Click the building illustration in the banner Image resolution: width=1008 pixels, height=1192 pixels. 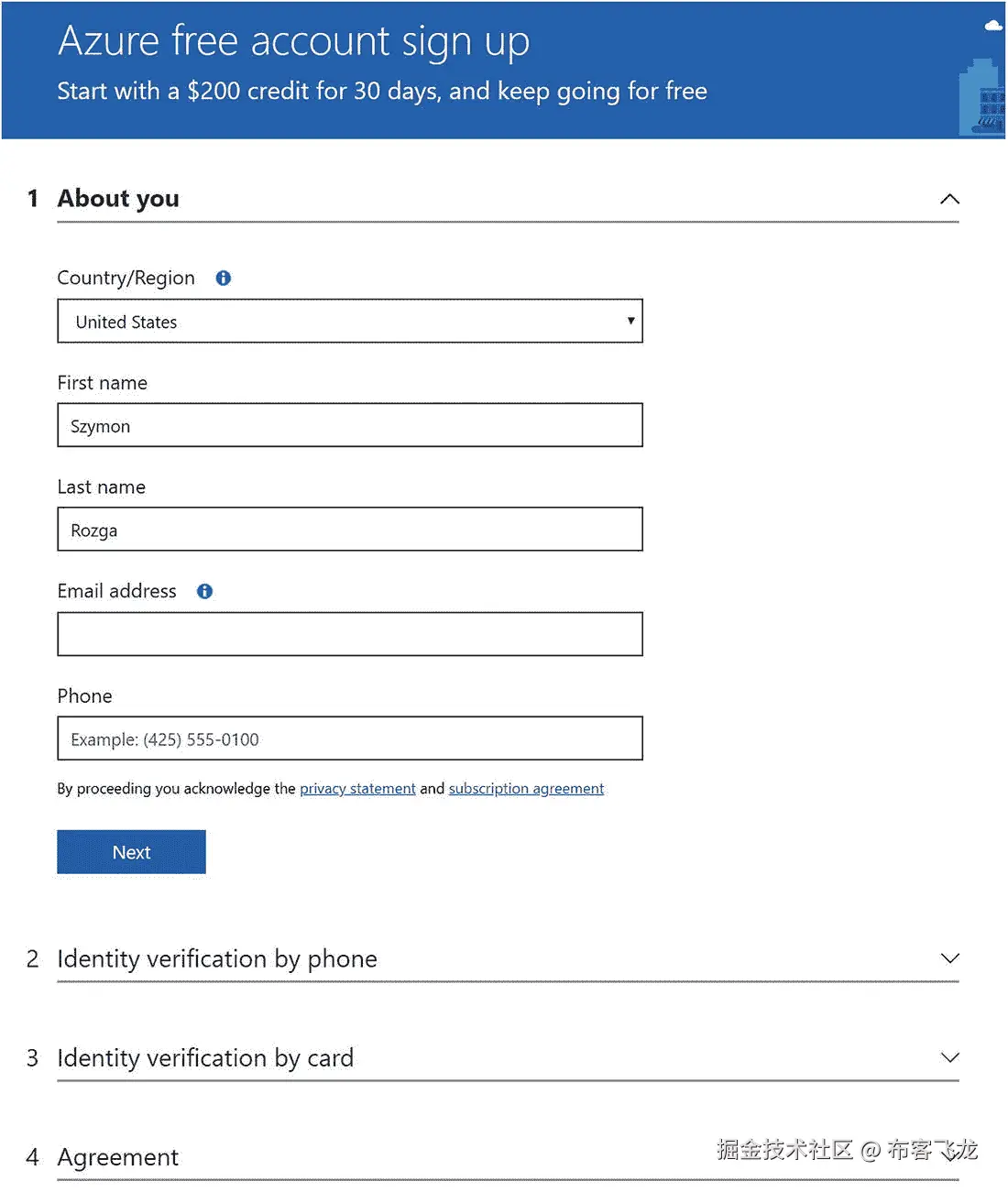tap(981, 98)
